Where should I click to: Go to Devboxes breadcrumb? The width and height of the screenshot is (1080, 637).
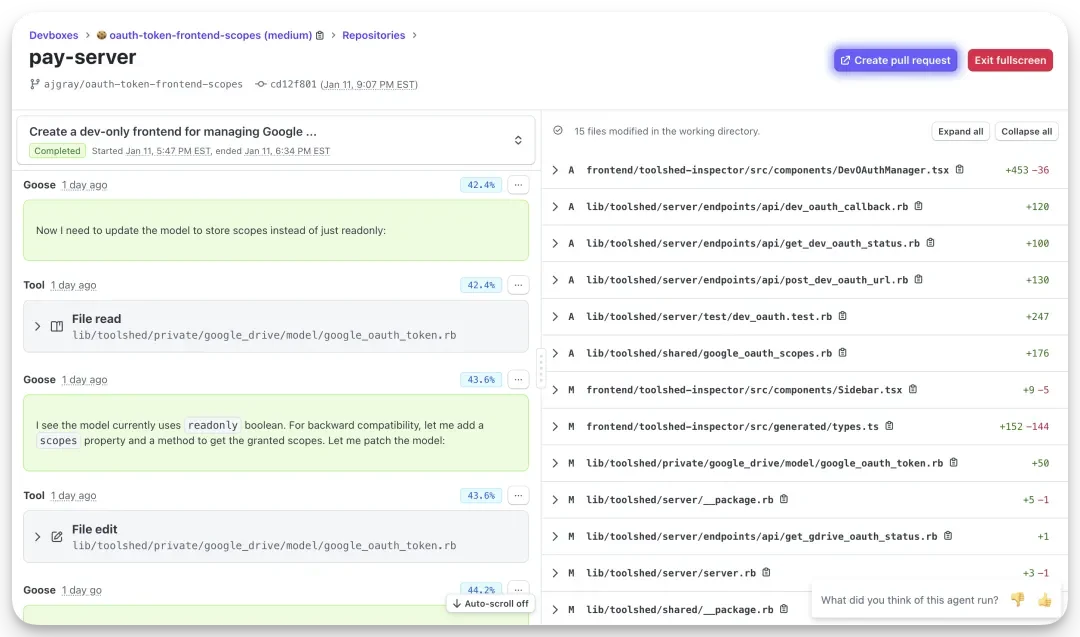[54, 36]
